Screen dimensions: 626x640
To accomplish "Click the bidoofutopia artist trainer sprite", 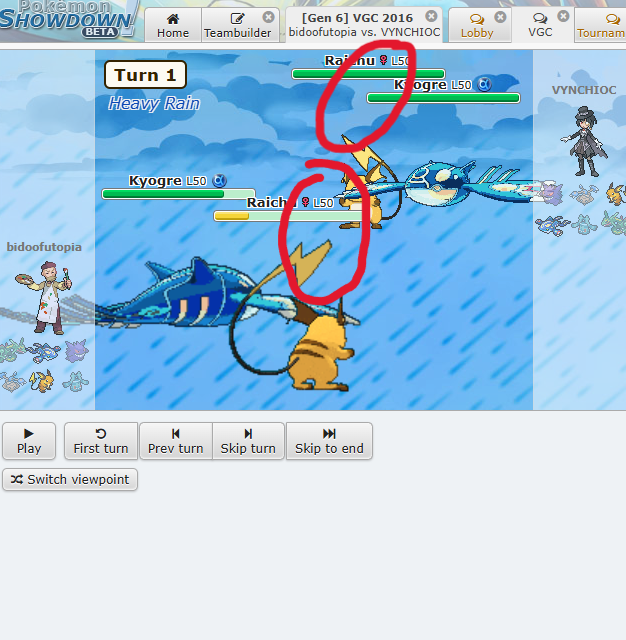I will pos(45,298).
